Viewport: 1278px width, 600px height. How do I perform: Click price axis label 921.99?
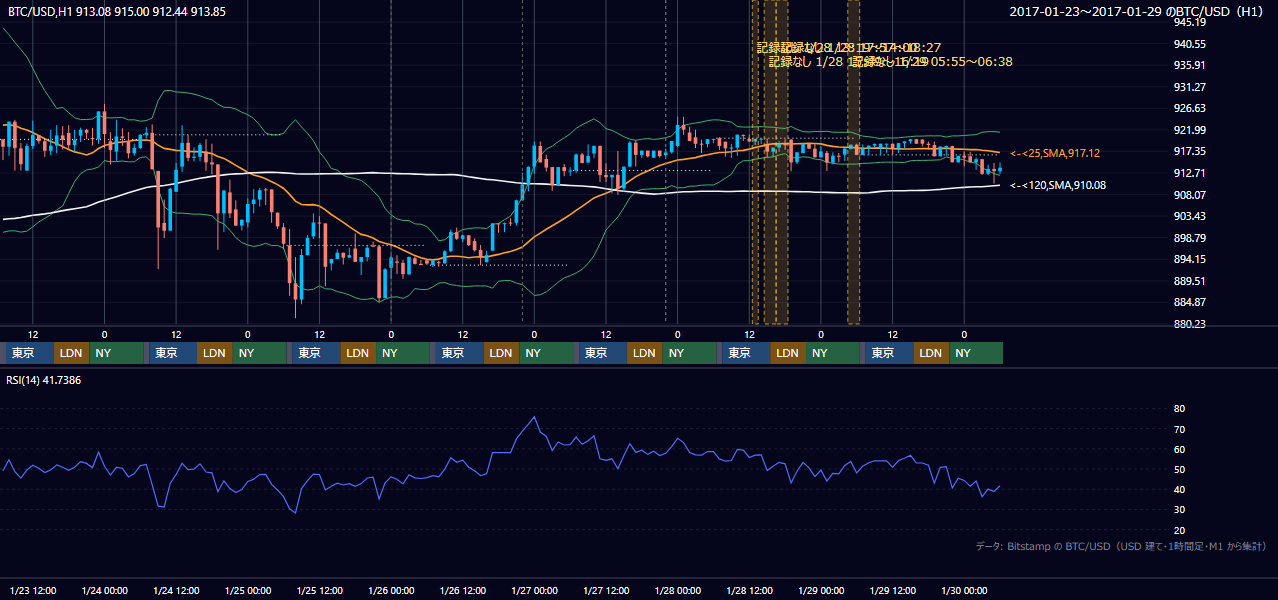click(1189, 130)
